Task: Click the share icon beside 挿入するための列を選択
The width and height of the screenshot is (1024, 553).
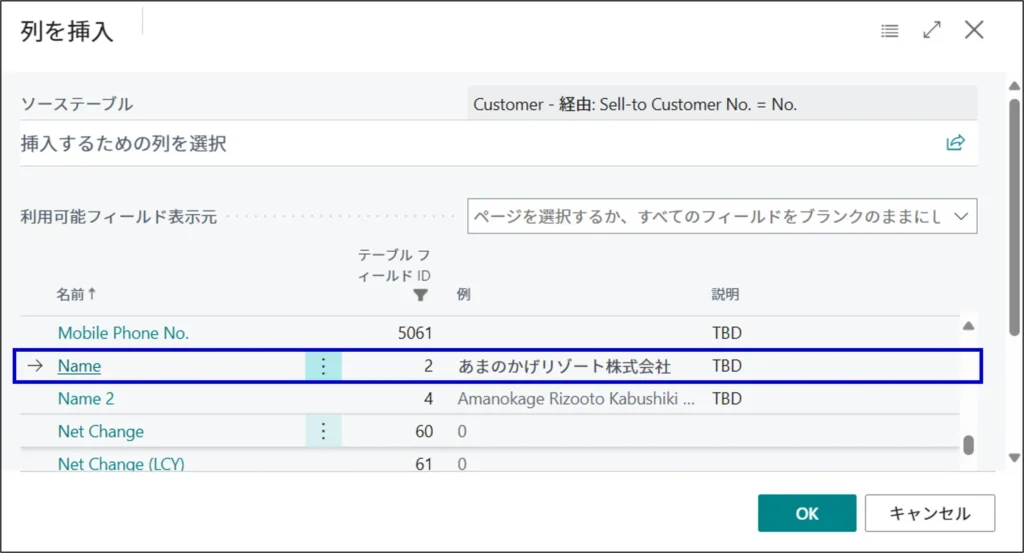Action: pos(955,143)
